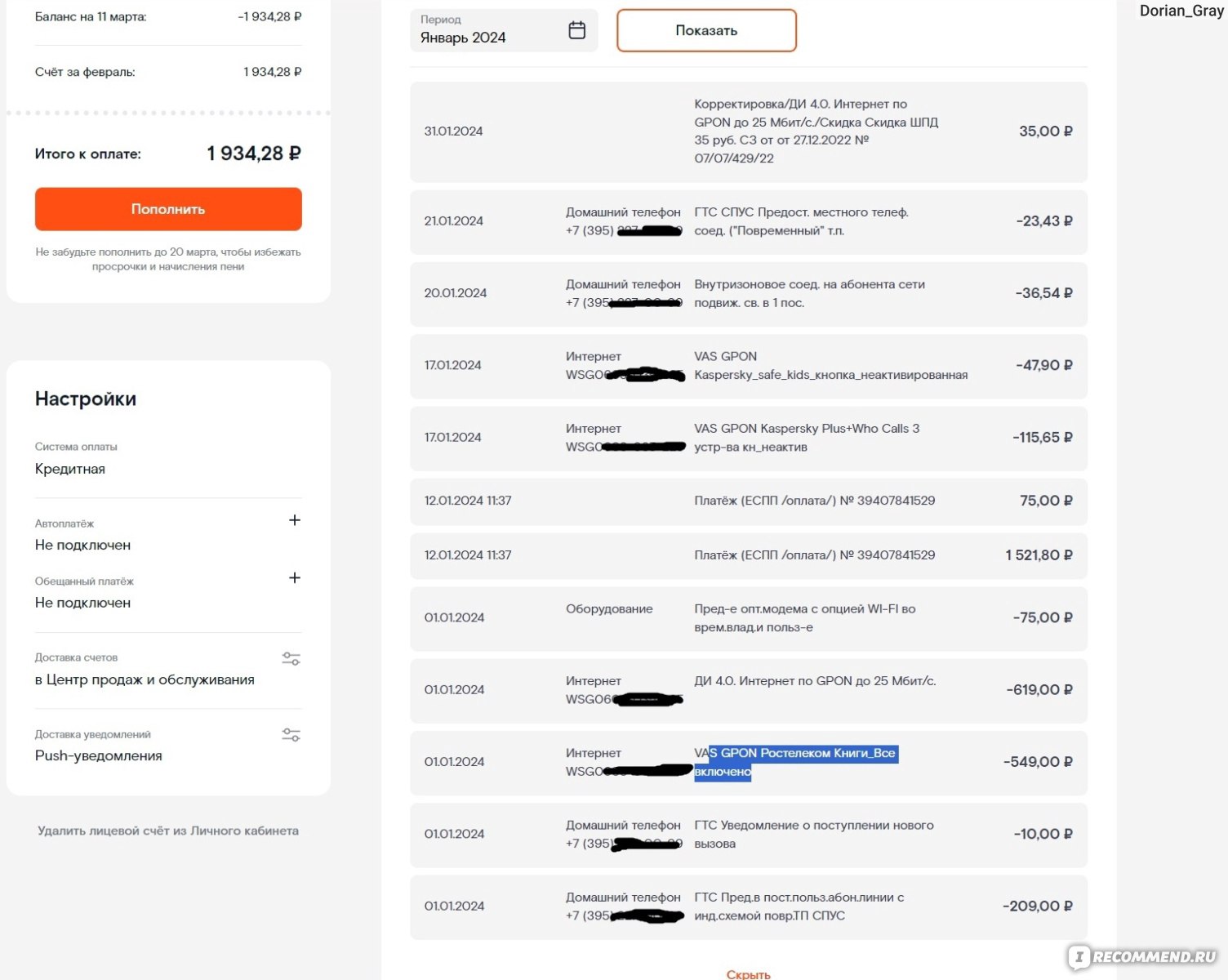The image size is (1228, 980).
Task: Click Удалить лицевой счёт из Личного кабинета
Action: coord(168,831)
